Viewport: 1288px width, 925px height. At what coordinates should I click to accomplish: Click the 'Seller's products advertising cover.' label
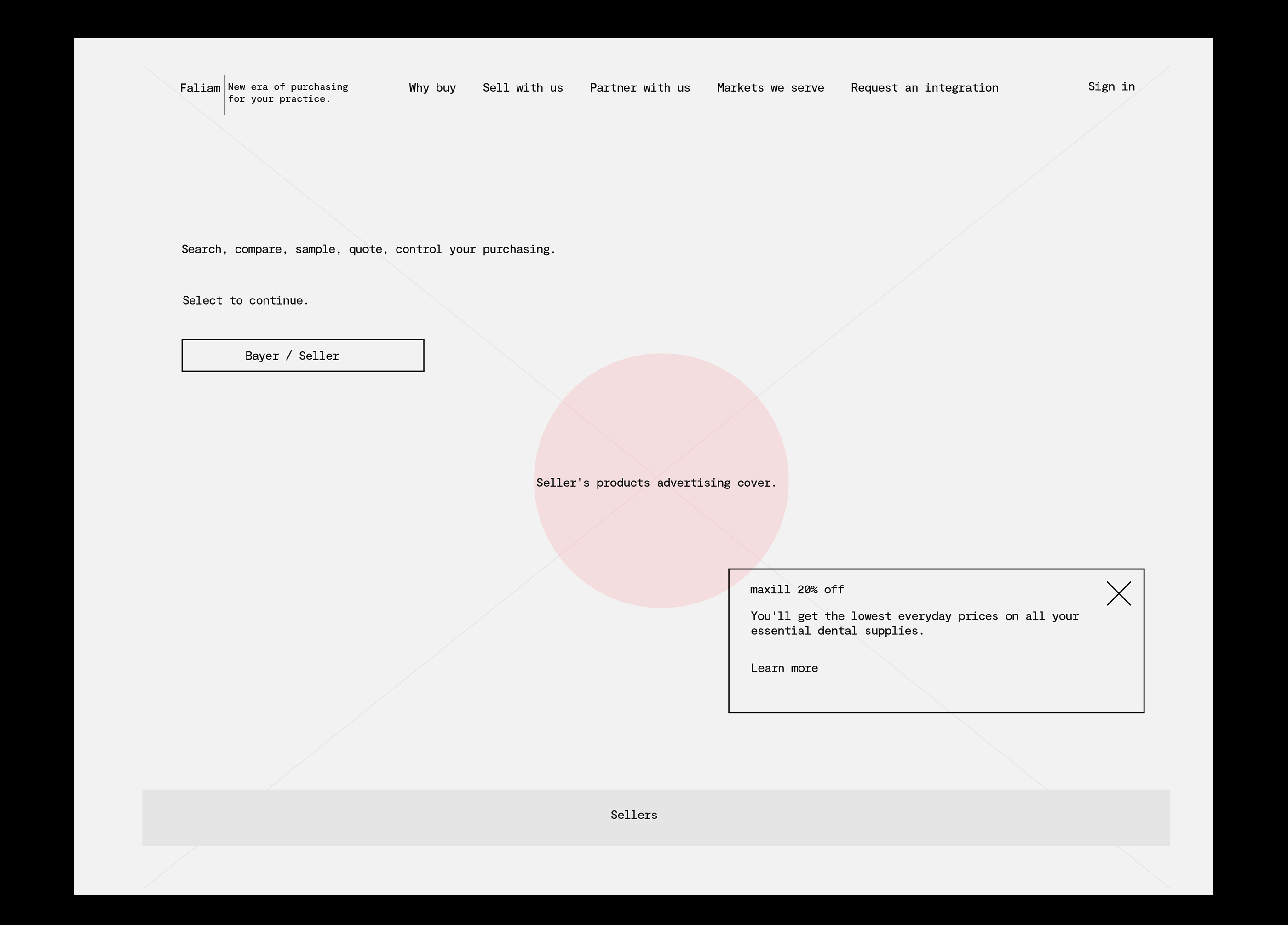pyautogui.click(x=656, y=483)
